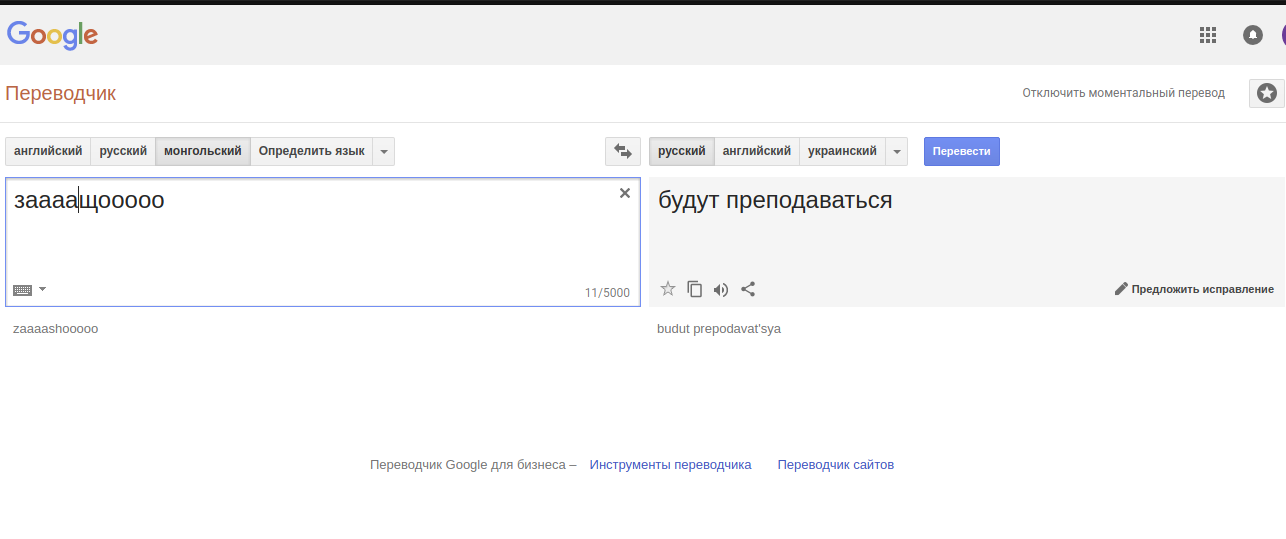
Task: Select монгольский as source language
Action: (203, 151)
